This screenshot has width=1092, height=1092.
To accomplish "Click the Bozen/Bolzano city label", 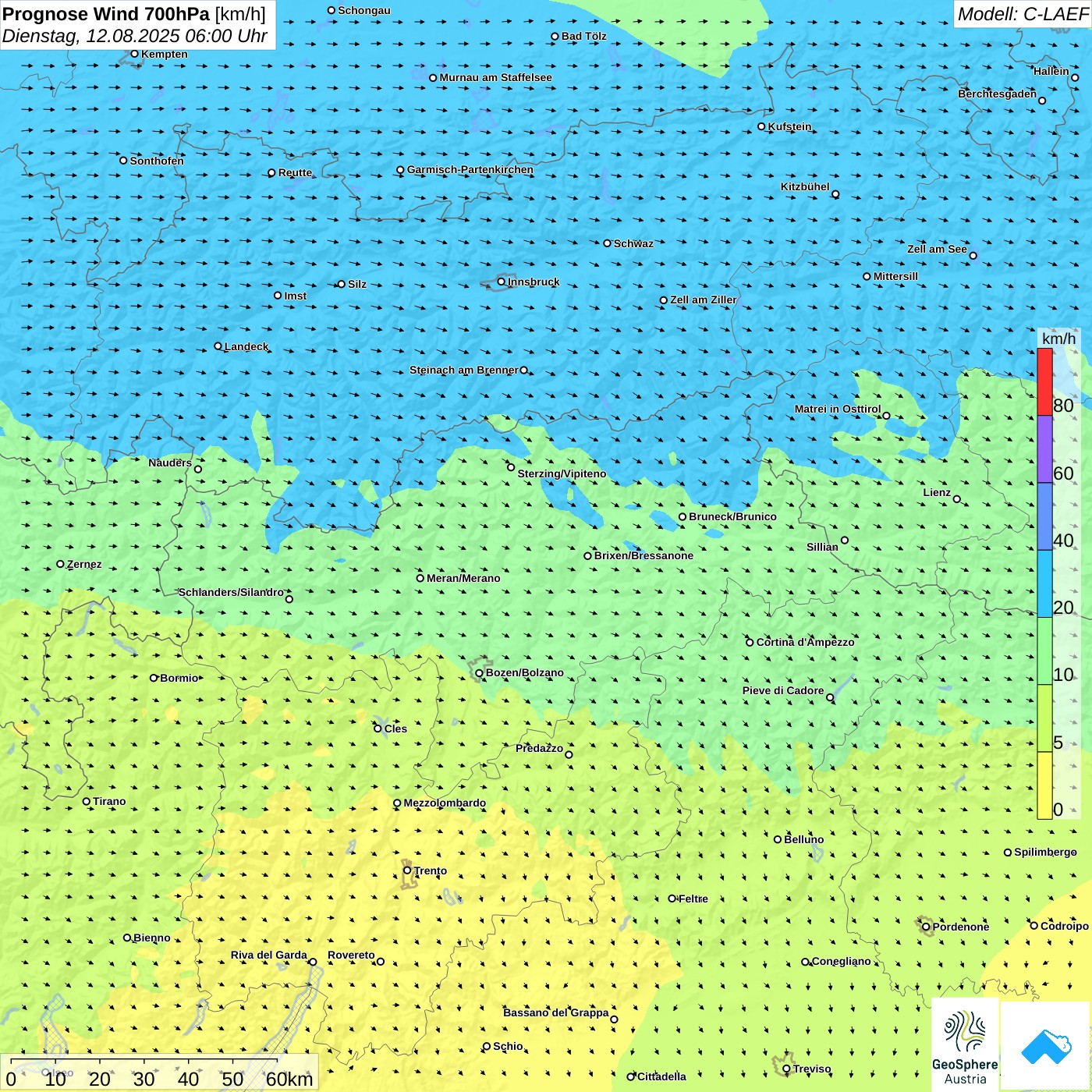I will click(x=524, y=672).
